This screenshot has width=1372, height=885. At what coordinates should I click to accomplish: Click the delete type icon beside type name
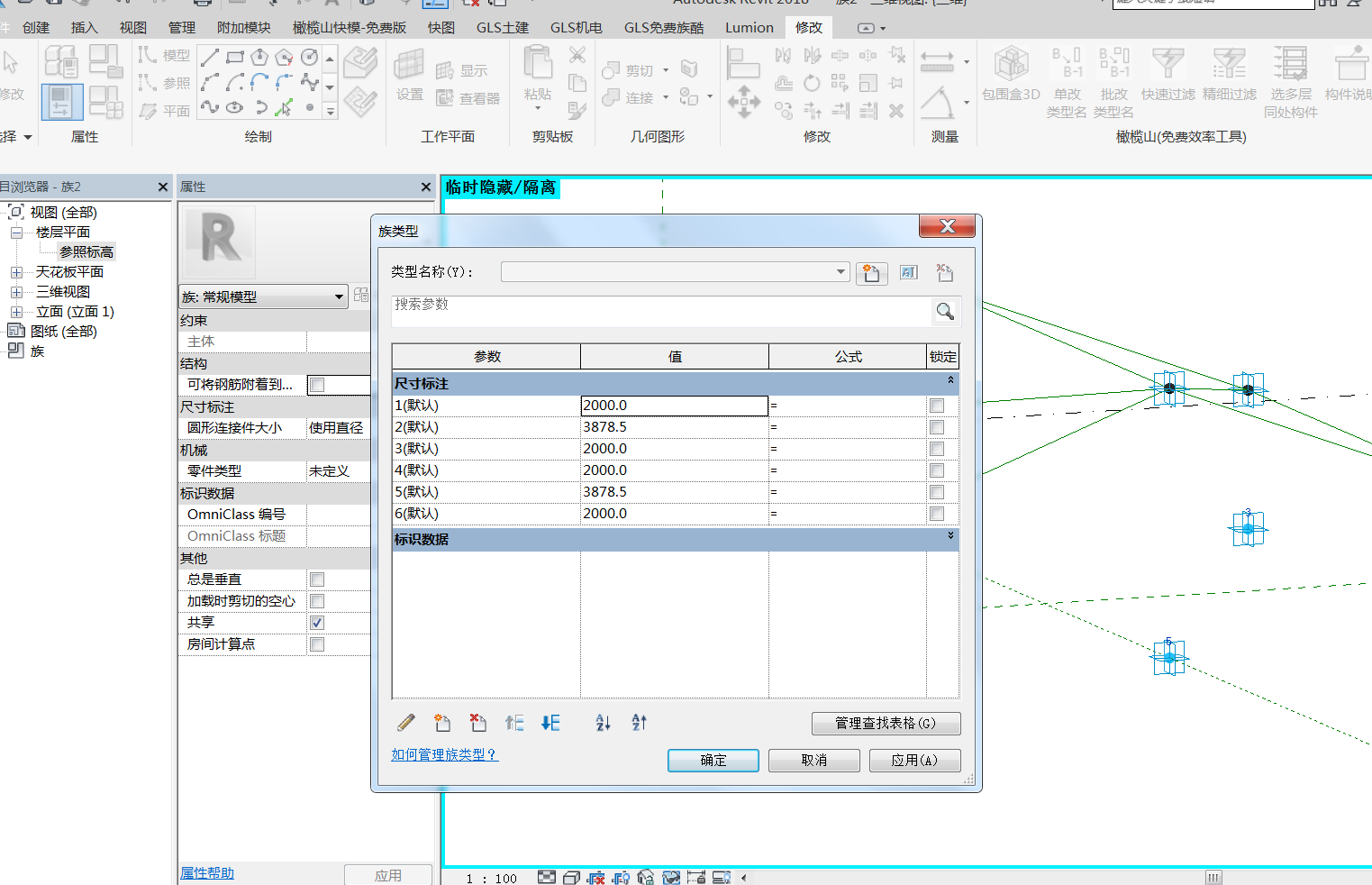945,273
